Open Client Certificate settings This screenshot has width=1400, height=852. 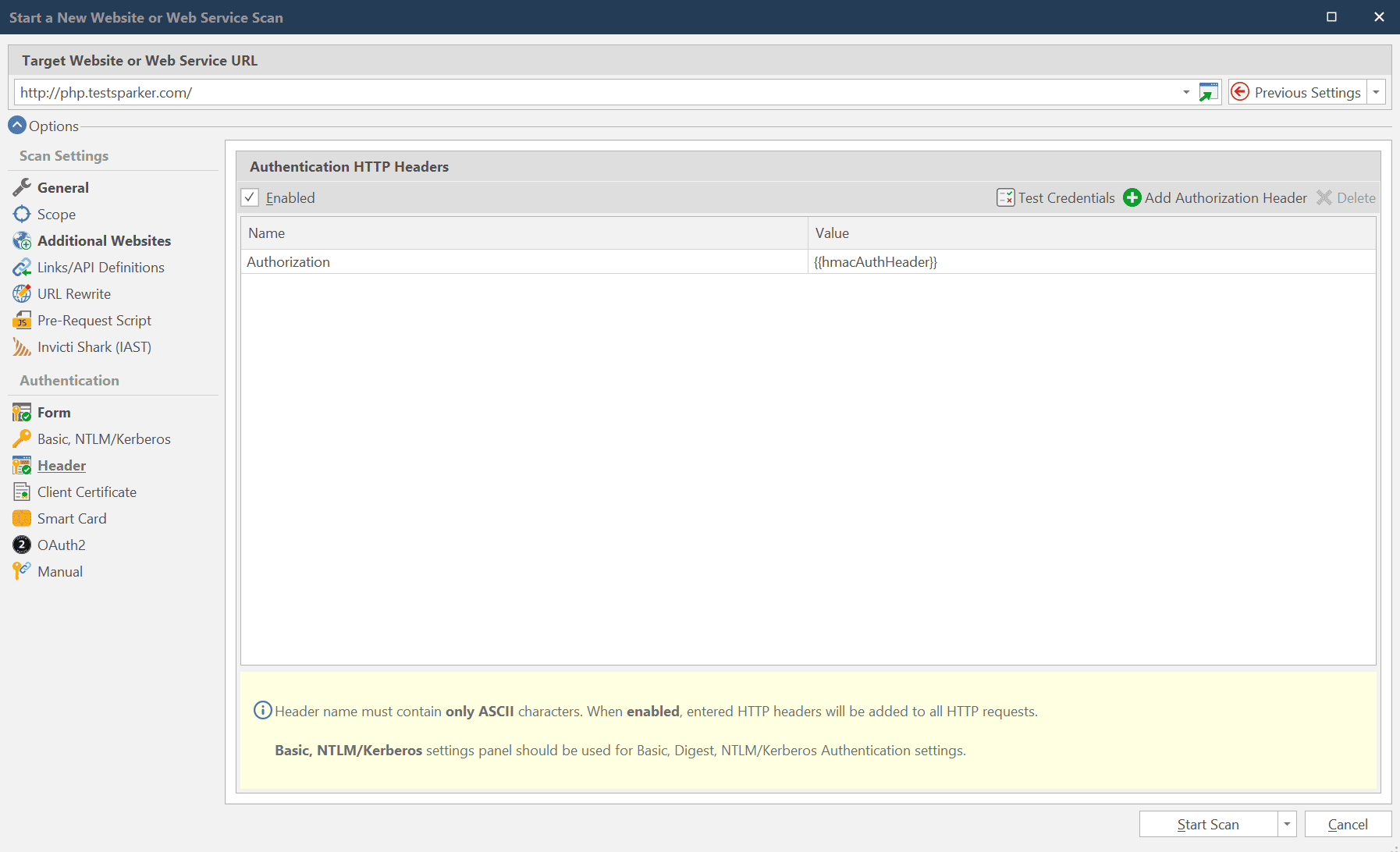tap(86, 492)
